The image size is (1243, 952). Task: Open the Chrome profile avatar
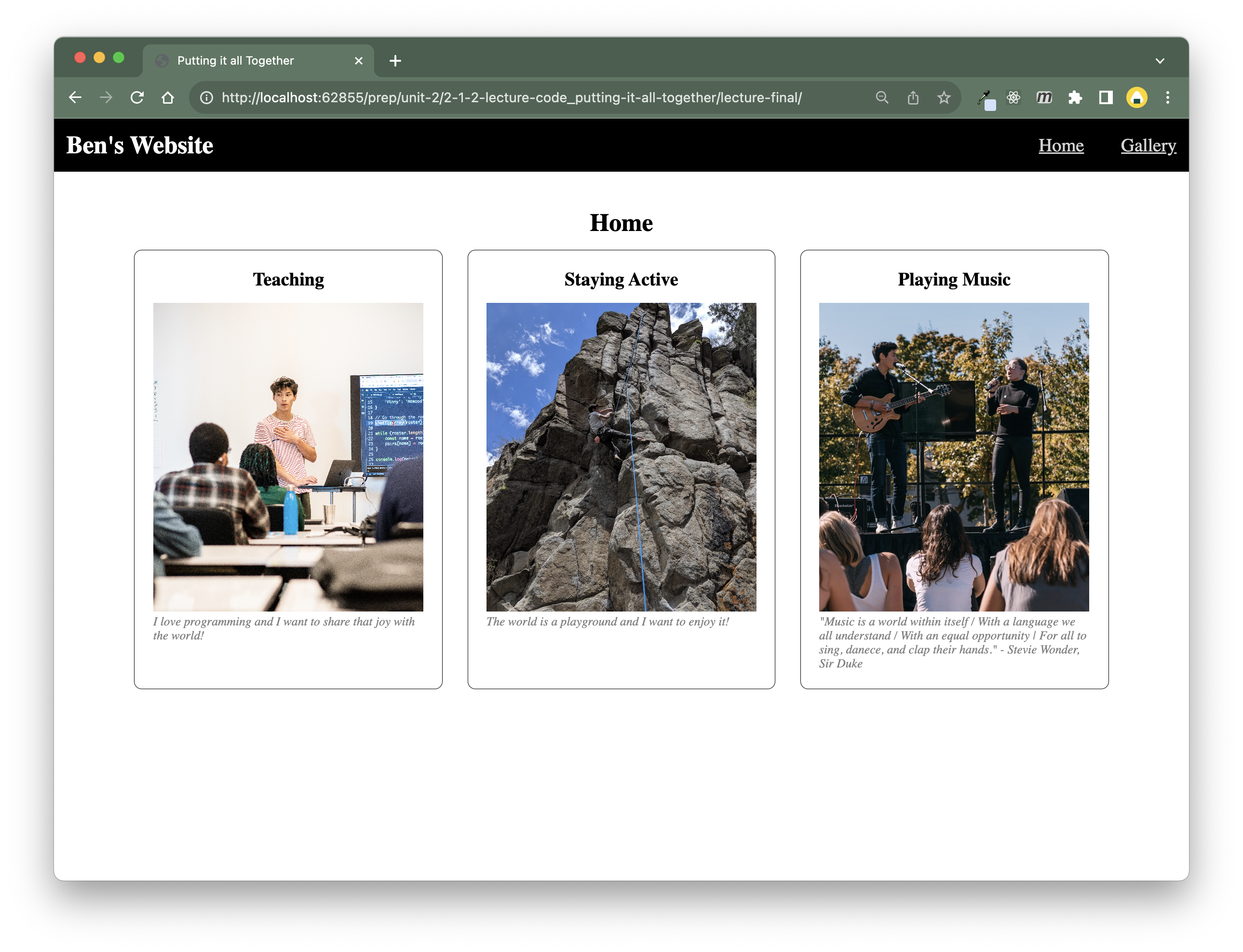pos(1136,97)
